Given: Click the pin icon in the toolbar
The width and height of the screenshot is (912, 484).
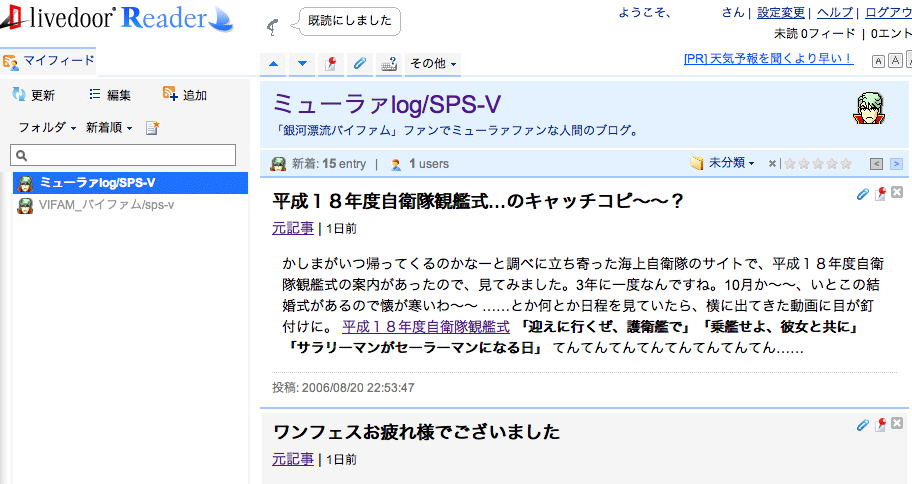Looking at the screenshot, I should tap(332, 64).
